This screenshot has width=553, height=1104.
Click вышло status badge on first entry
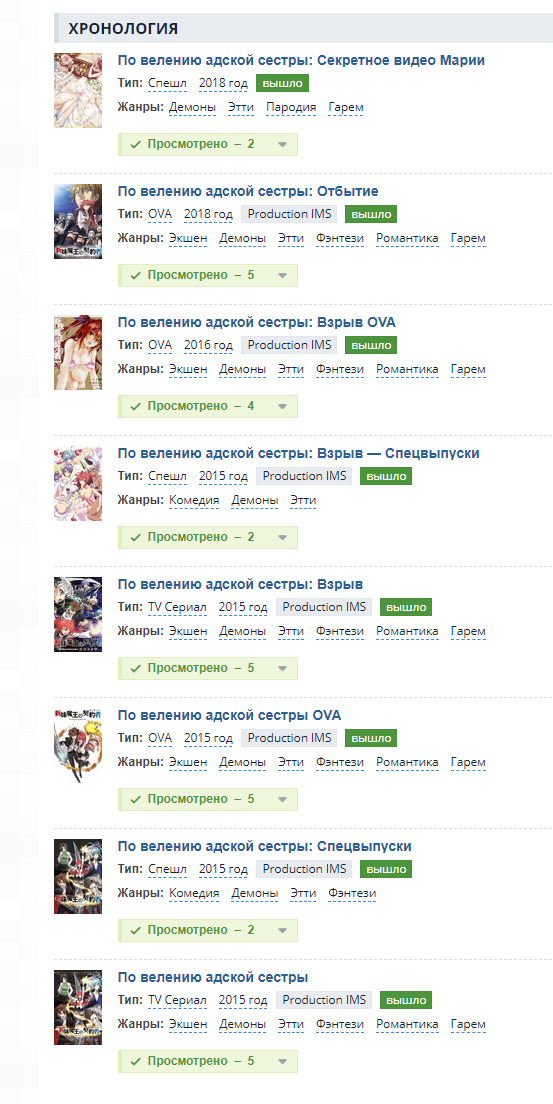282,83
